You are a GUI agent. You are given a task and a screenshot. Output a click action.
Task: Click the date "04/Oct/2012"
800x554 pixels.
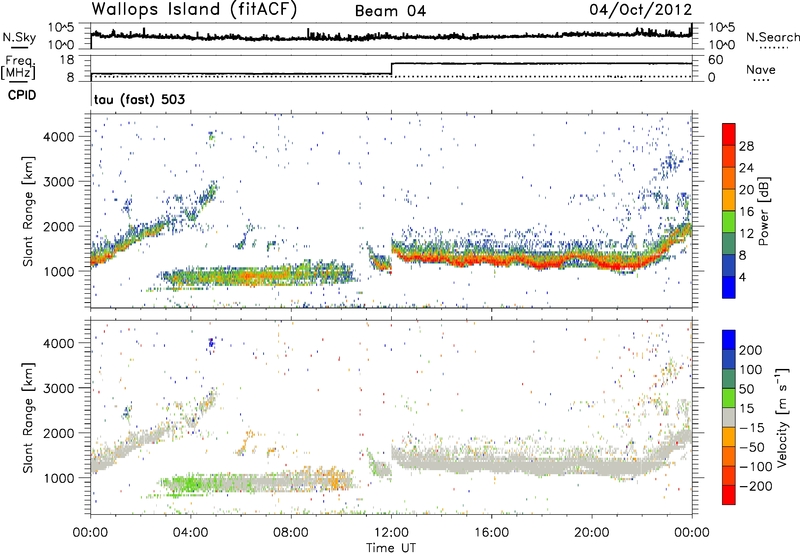pos(641,10)
